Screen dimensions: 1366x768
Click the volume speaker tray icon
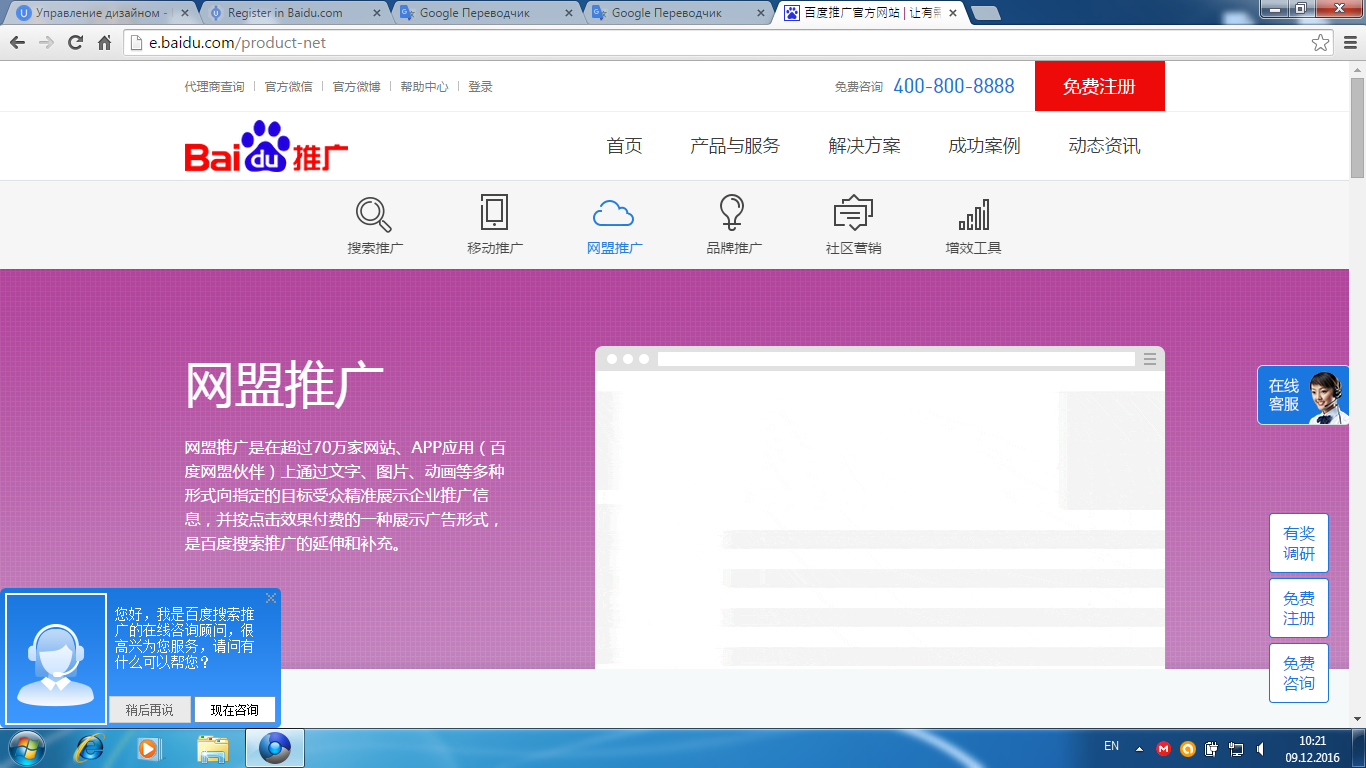coord(1261,748)
